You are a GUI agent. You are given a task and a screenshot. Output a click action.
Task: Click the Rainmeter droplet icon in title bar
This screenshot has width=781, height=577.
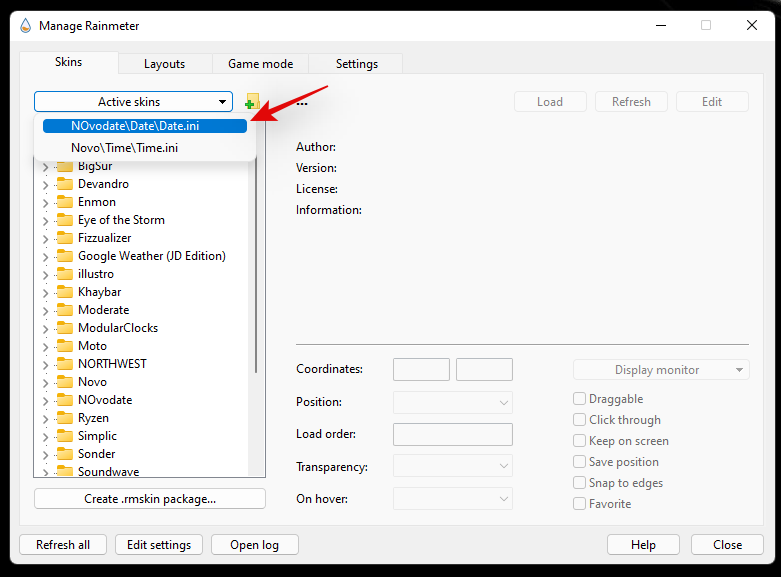25,25
